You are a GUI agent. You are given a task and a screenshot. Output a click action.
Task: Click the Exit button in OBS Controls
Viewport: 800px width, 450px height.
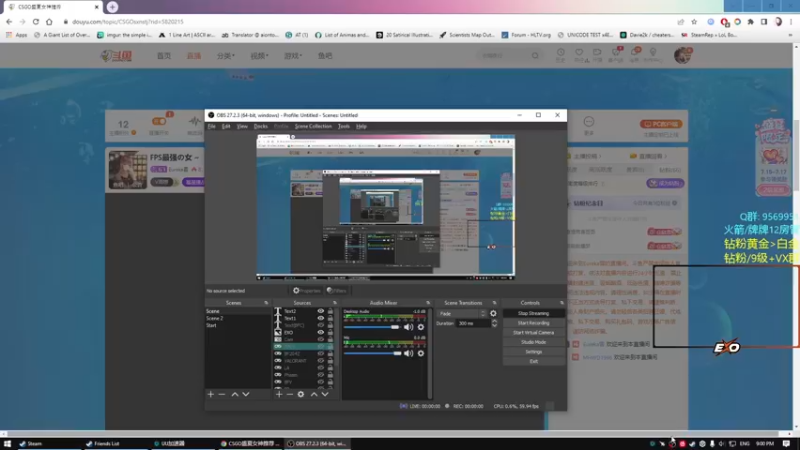tap(534, 361)
